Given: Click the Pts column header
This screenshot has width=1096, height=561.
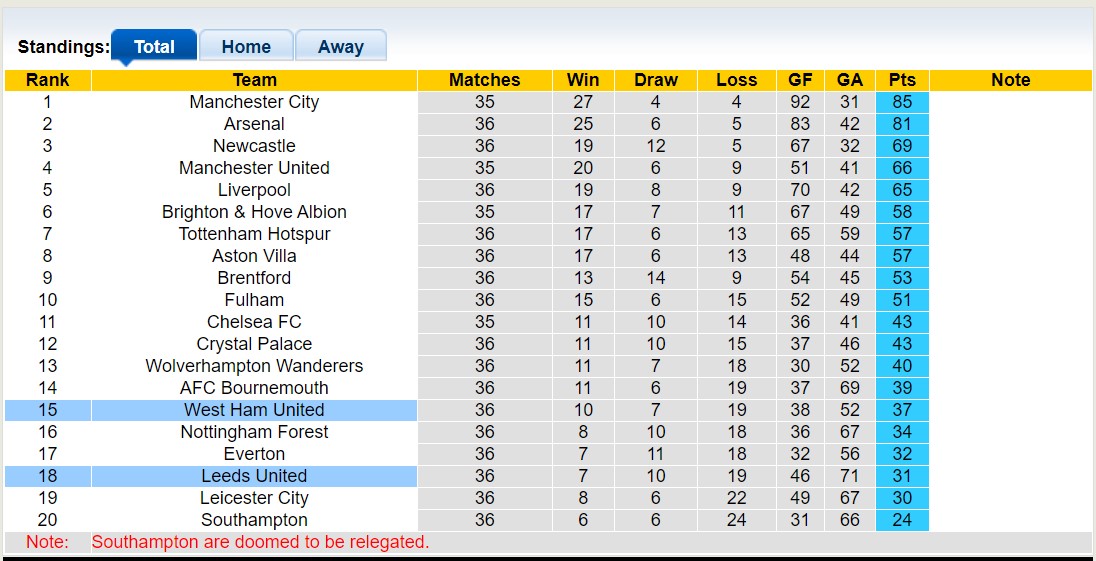Looking at the screenshot, I should [x=902, y=80].
